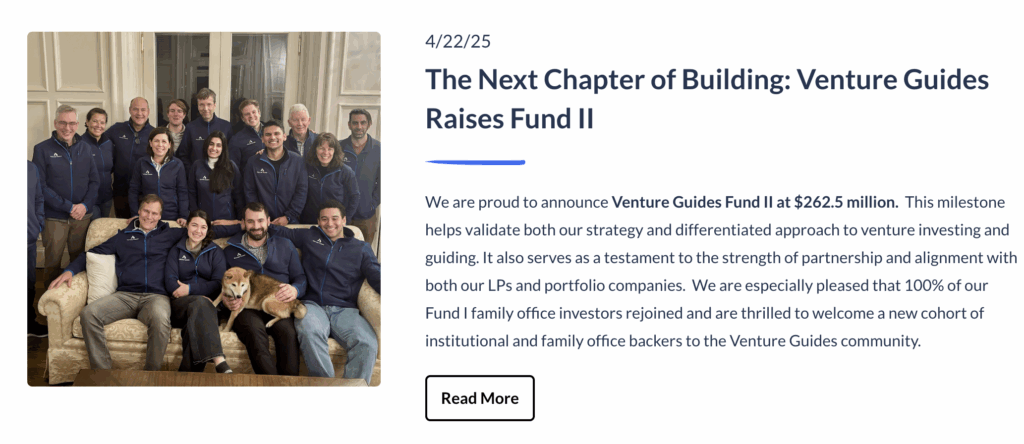The width and height of the screenshot is (1024, 444).
Task: Click the 4/22/25 post date
Action: click(458, 41)
